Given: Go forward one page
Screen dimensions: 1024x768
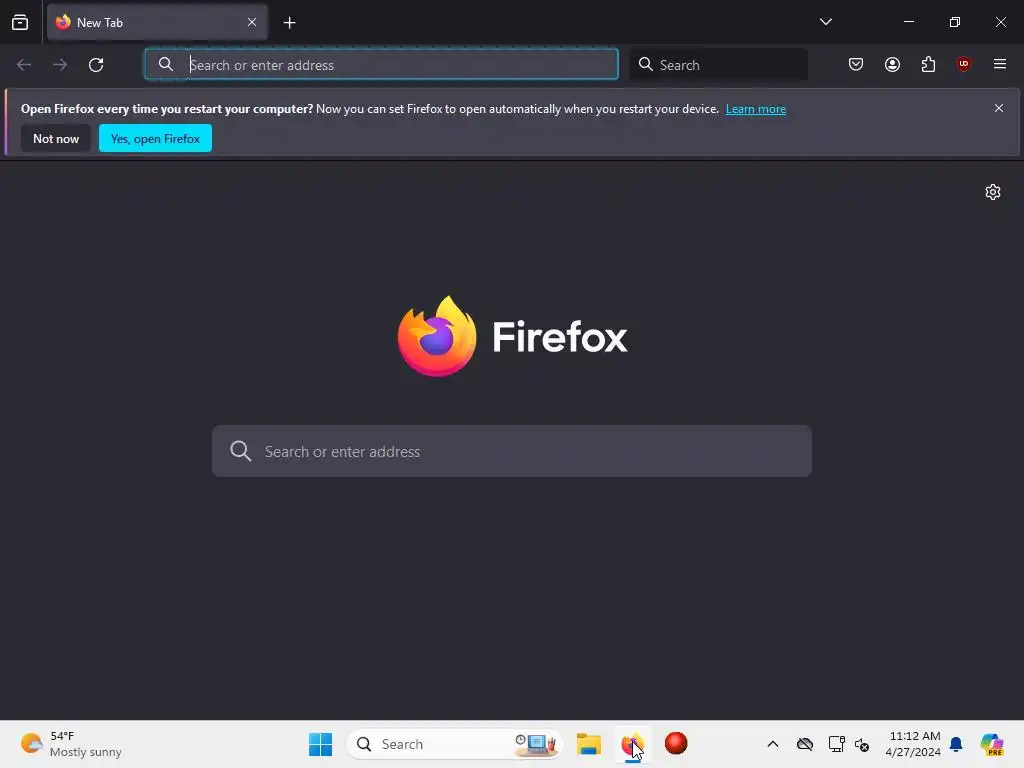Looking at the screenshot, I should (x=59, y=65).
